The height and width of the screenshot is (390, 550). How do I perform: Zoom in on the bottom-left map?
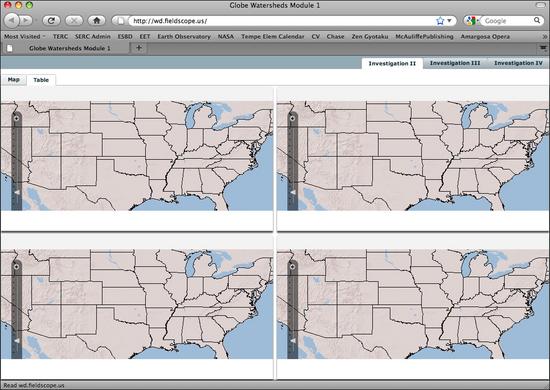pyautogui.click(x=16, y=267)
